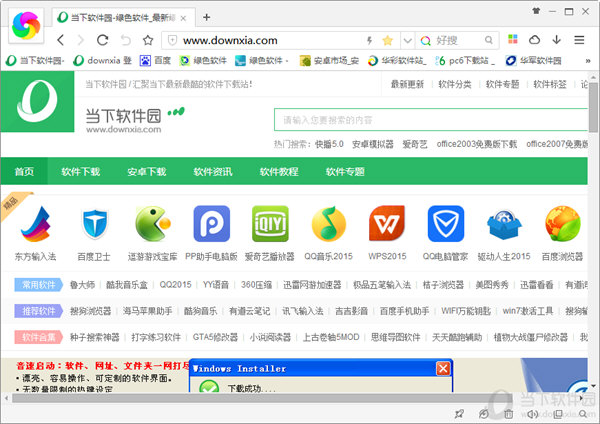Click the 好搜 search field

click(x=457, y=40)
